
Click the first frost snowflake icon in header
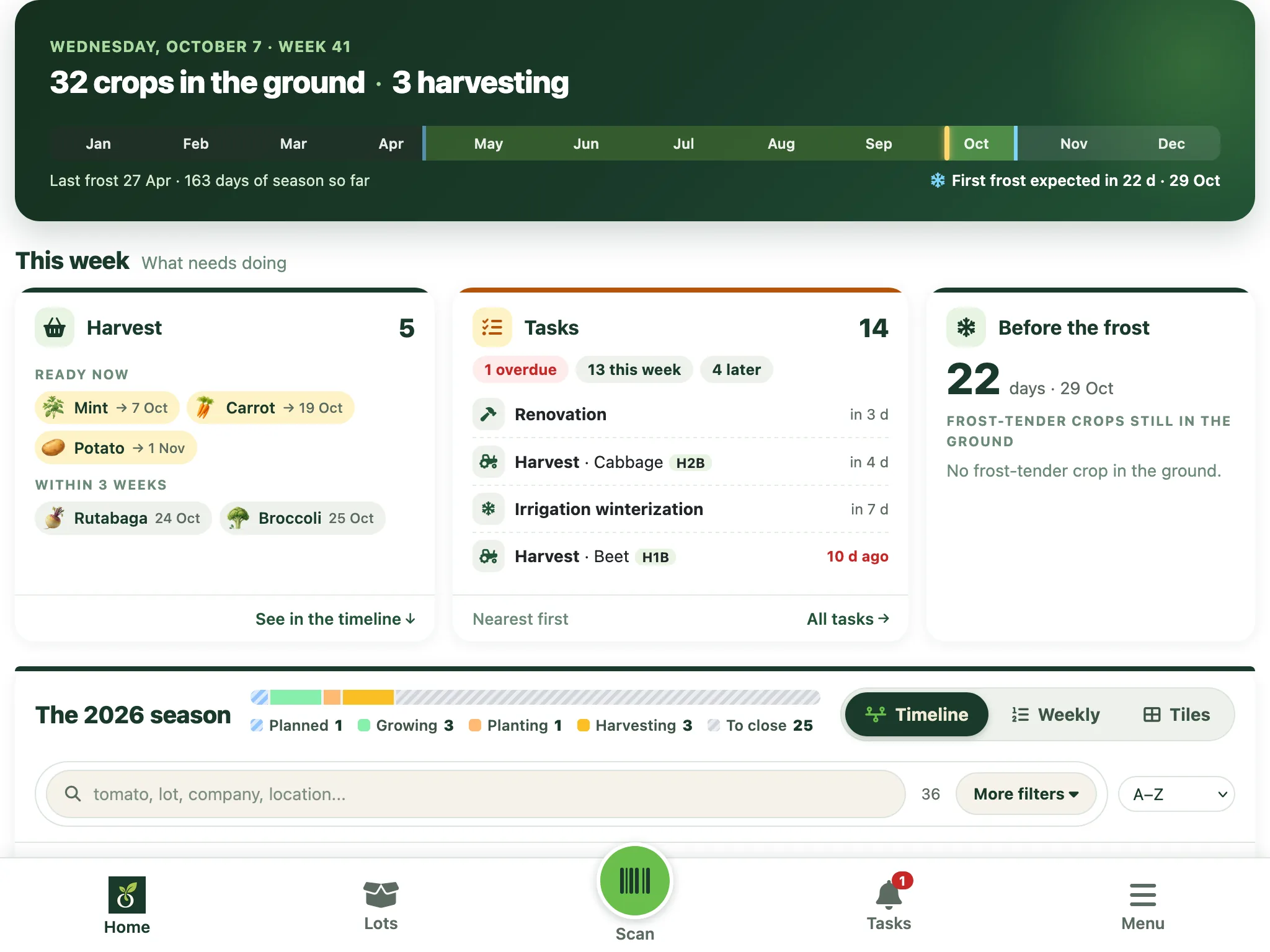click(x=938, y=180)
